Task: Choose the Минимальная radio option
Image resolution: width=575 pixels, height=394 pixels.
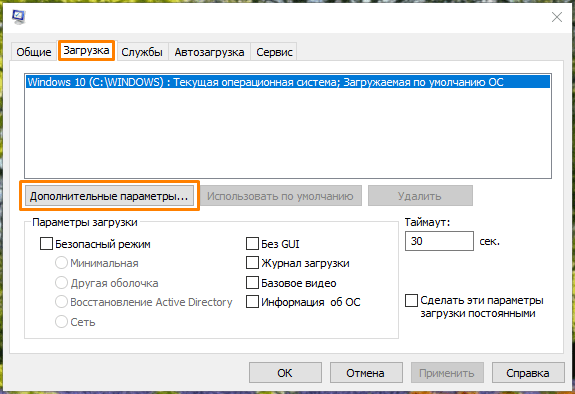Action: 61,263
